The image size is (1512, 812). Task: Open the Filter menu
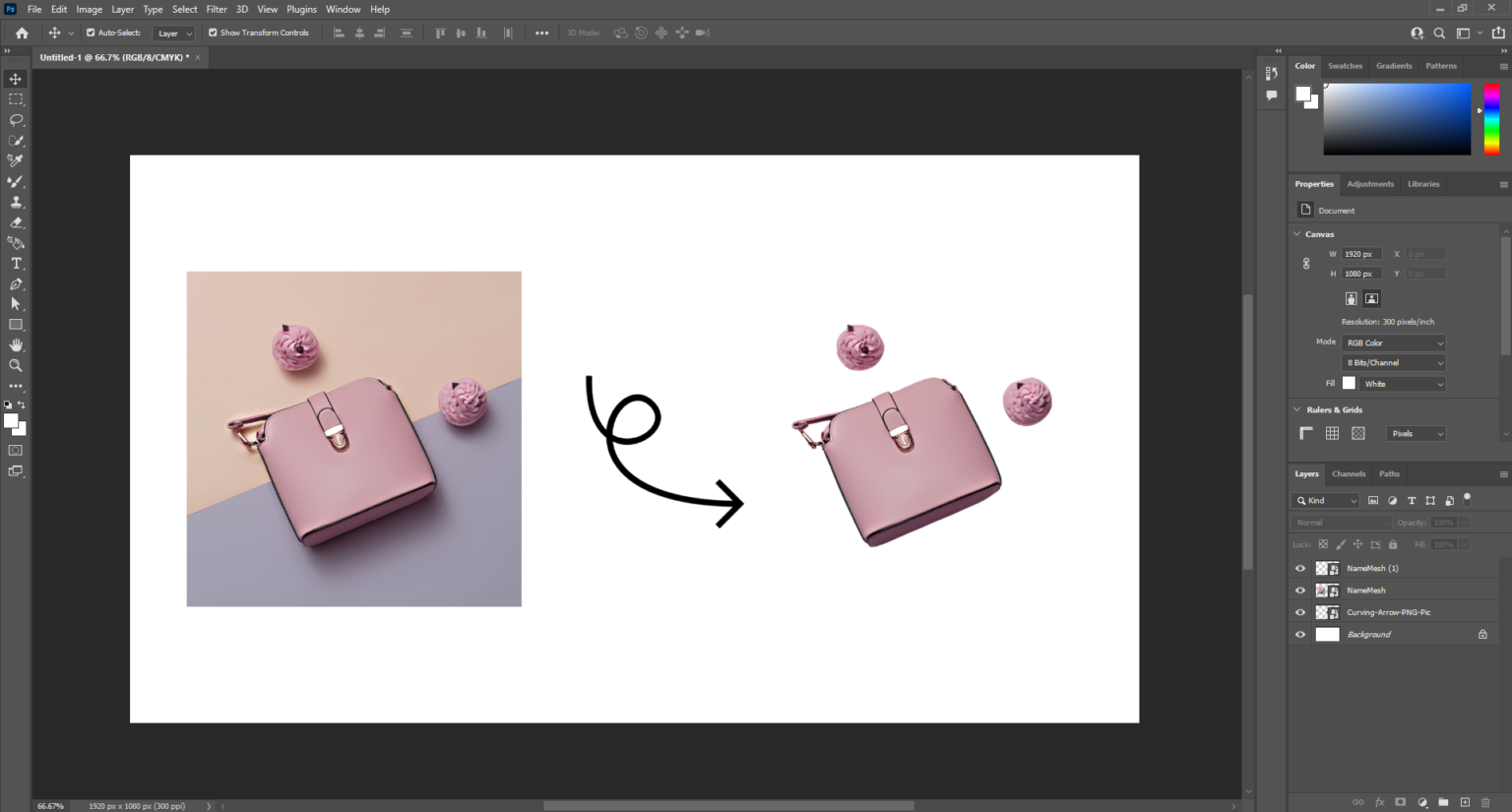pyautogui.click(x=216, y=9)
